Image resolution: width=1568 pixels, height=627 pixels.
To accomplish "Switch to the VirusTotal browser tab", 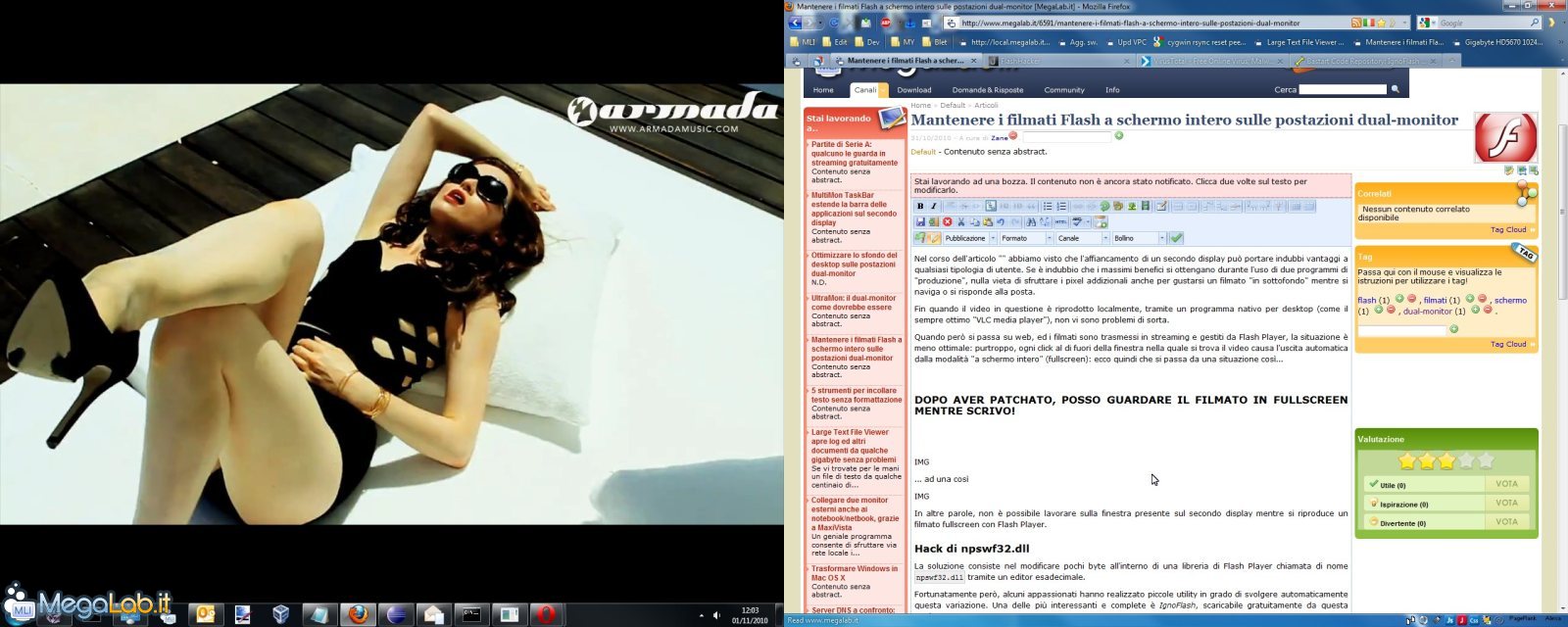I will click(1212, 61).
